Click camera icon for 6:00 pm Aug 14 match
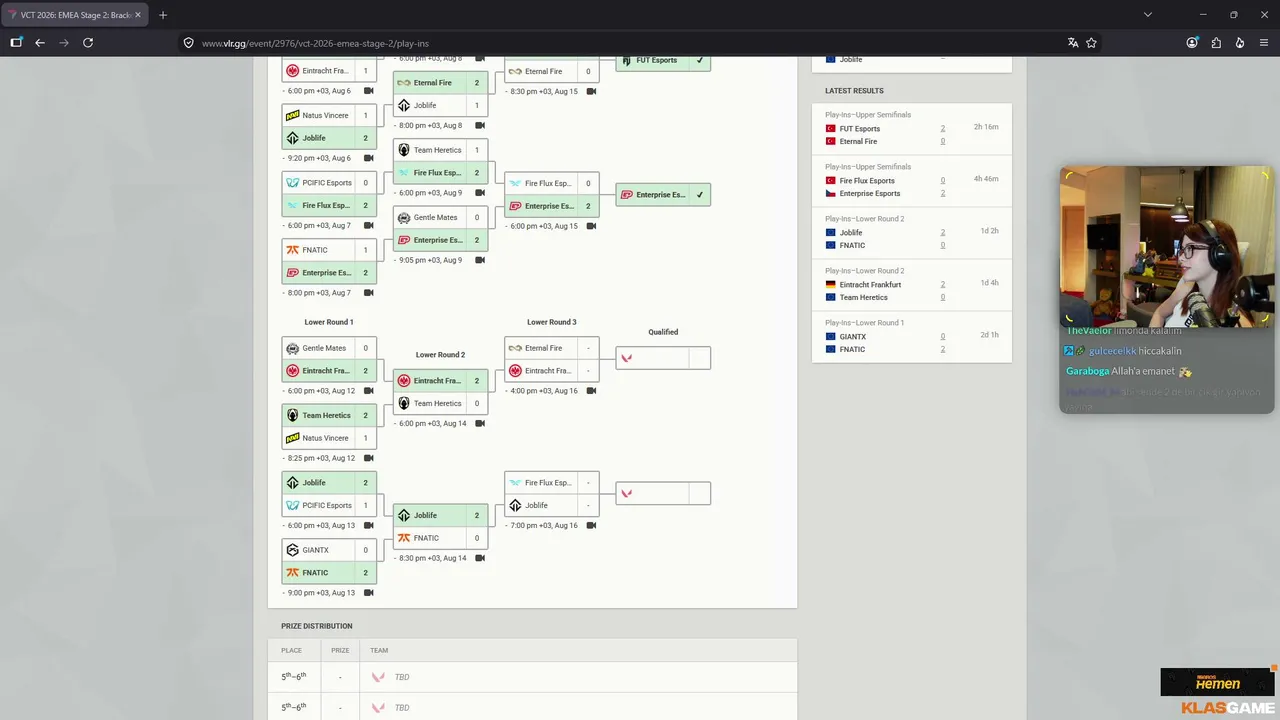 click(480, 423)
